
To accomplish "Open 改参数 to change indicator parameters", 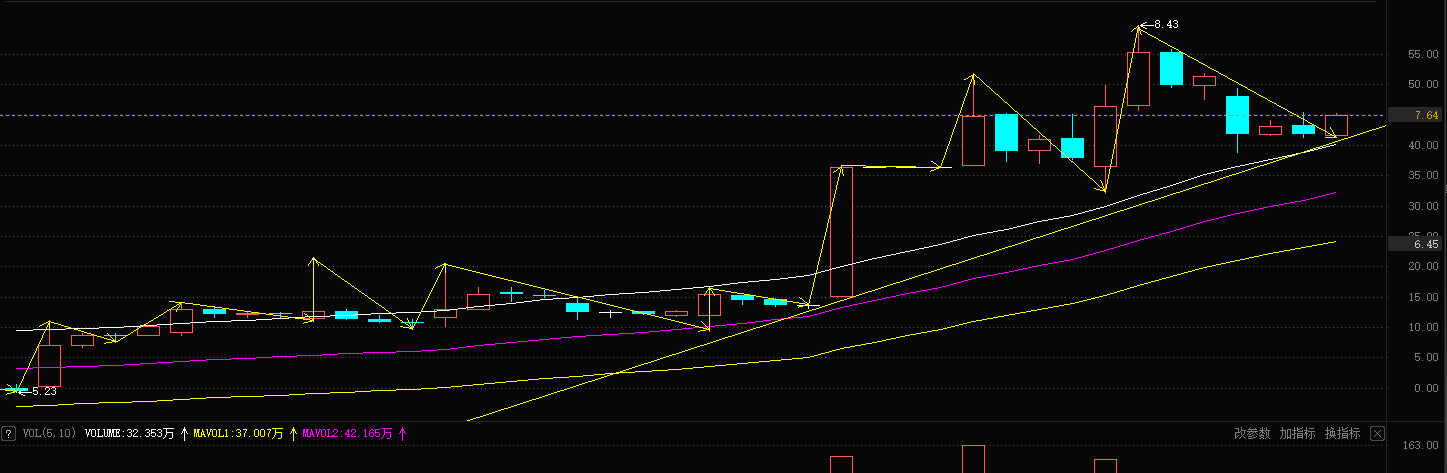I will tap(1253, 434).
